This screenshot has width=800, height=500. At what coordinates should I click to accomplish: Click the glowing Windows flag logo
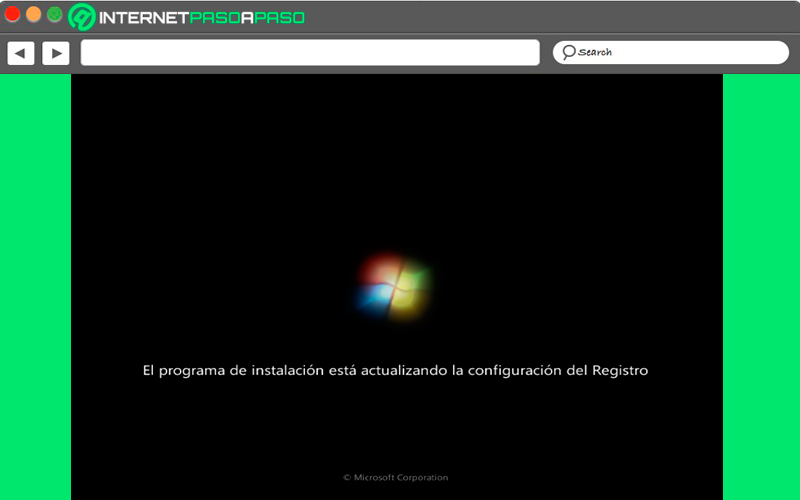tap(393, 287)
